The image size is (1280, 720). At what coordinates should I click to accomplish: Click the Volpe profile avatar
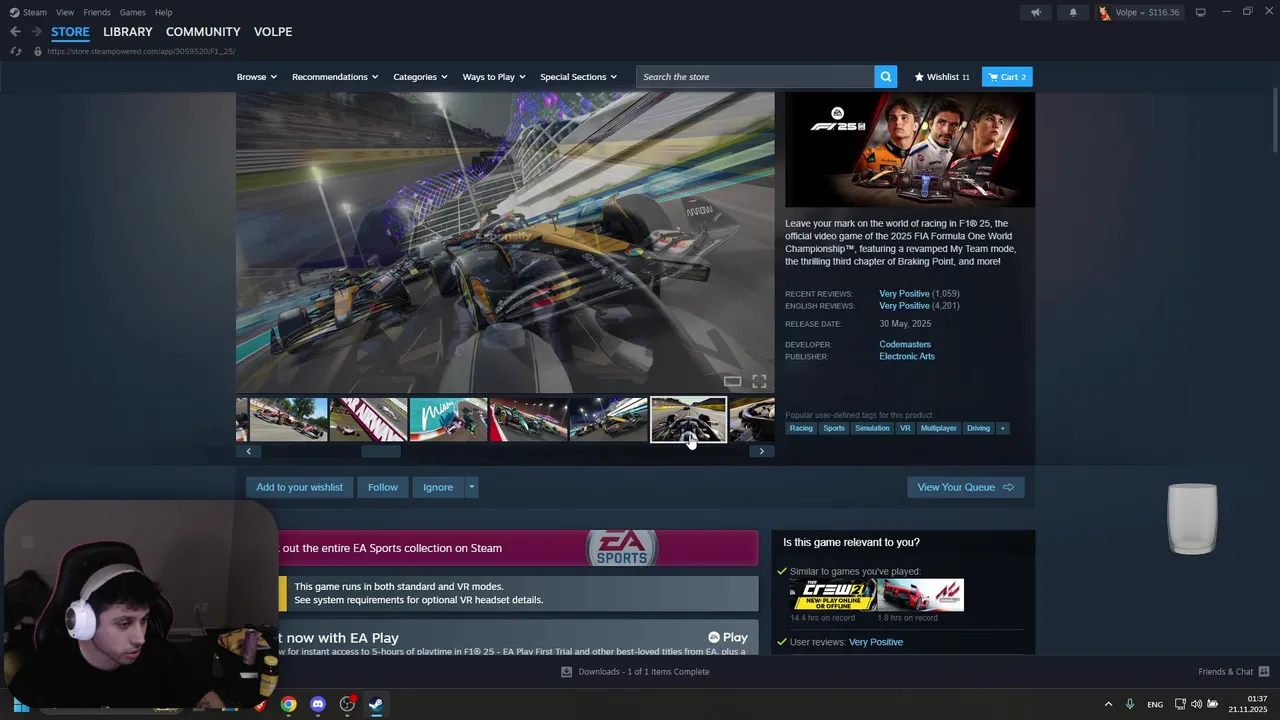[1104, 12]
